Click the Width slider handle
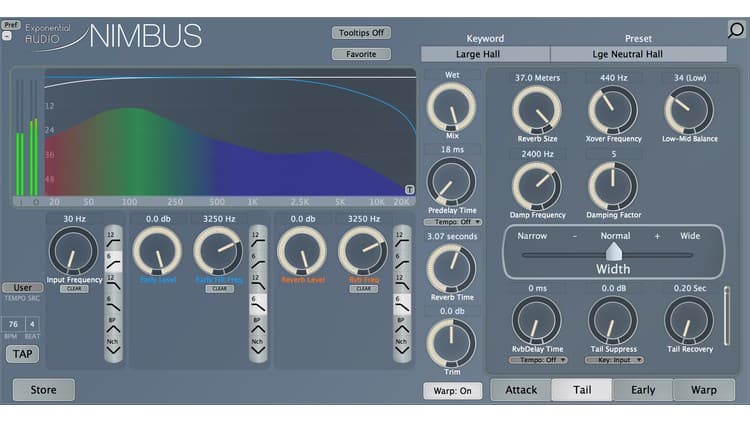750x422 pixels. pyautogui.click(x=613, y=251)
